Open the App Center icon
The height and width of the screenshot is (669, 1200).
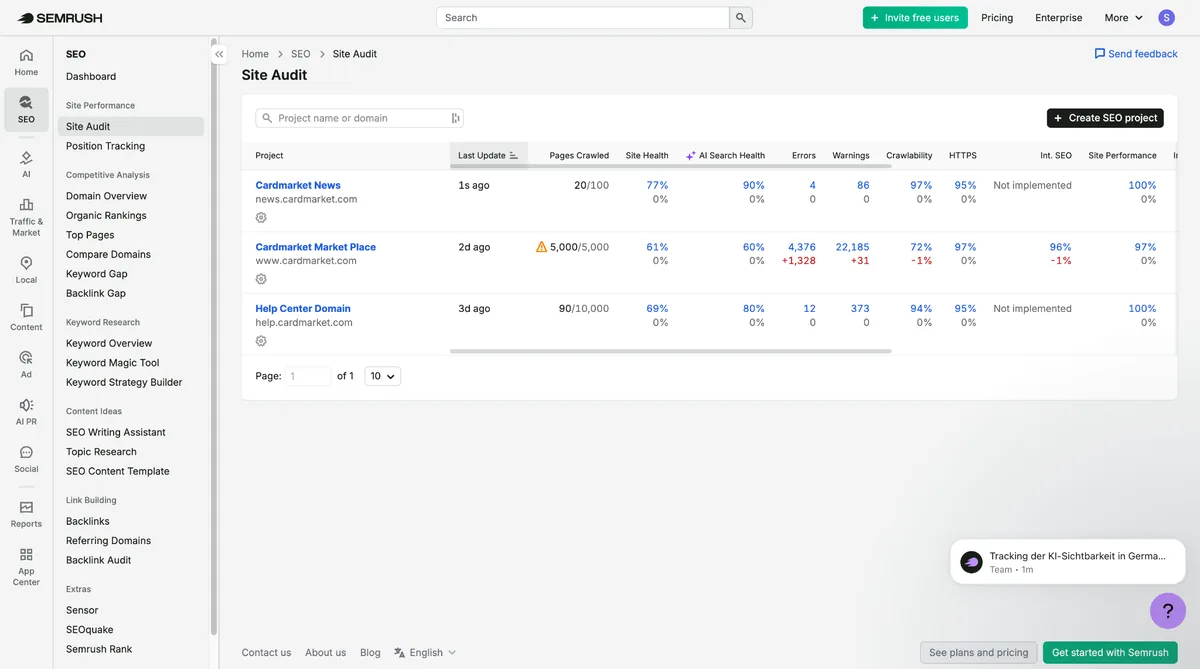[26, 566]
